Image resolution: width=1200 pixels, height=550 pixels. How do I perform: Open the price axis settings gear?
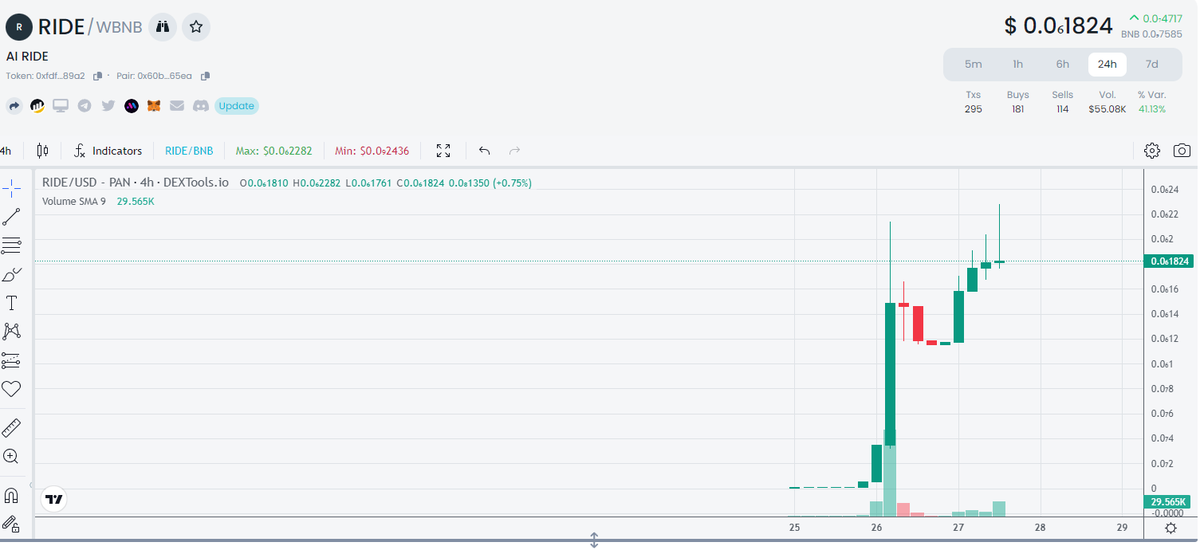coord(1171,527)
